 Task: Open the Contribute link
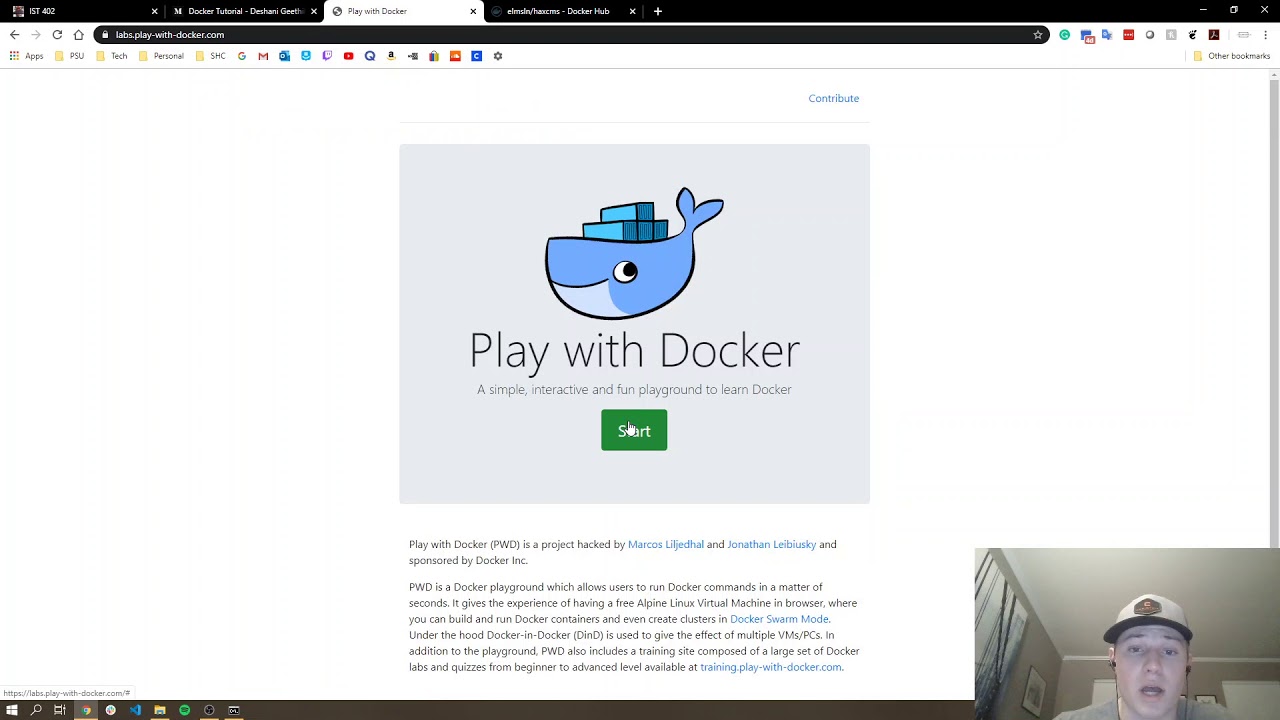pyautogui.click(x=833, y=98)
